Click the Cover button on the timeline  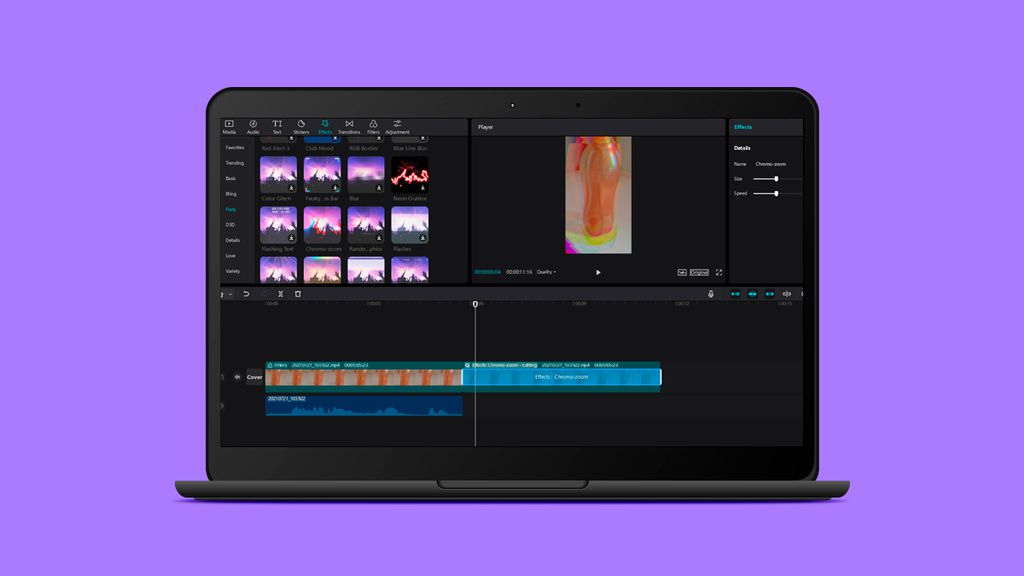click(x=255, y=377)
